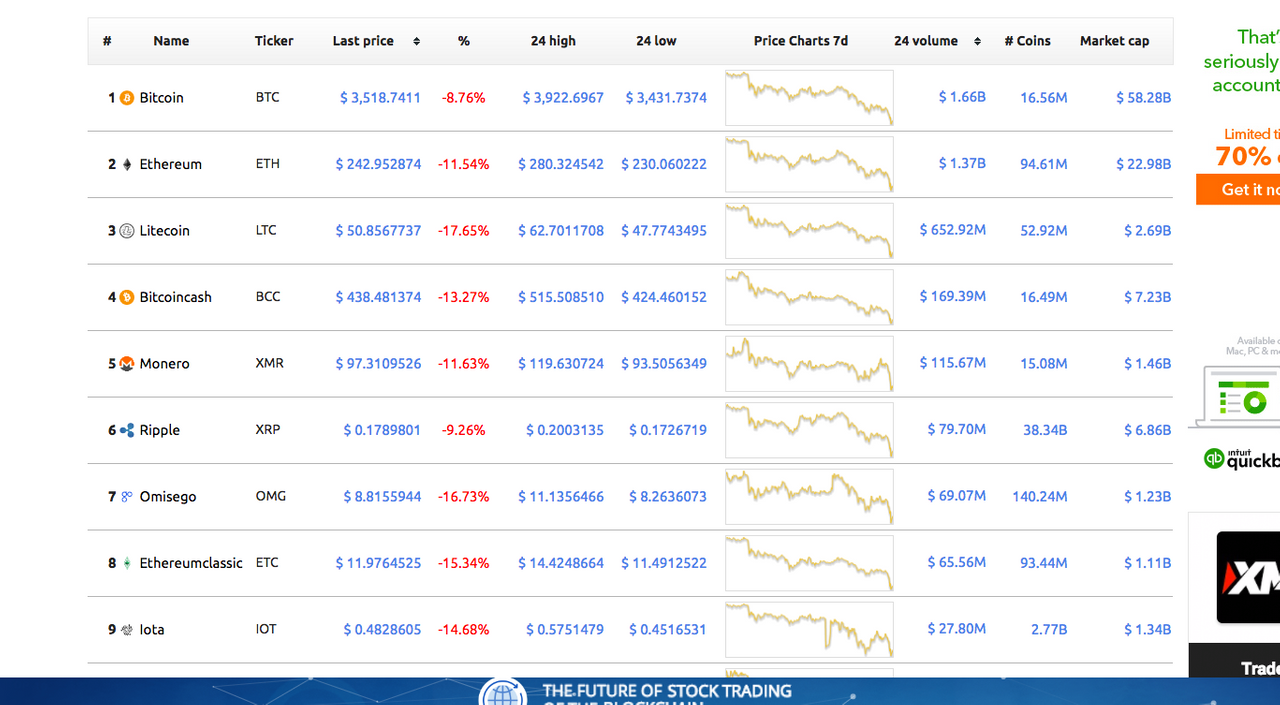Click the Ethereum diamond icon
The image size is (1280, 705).
127,164
